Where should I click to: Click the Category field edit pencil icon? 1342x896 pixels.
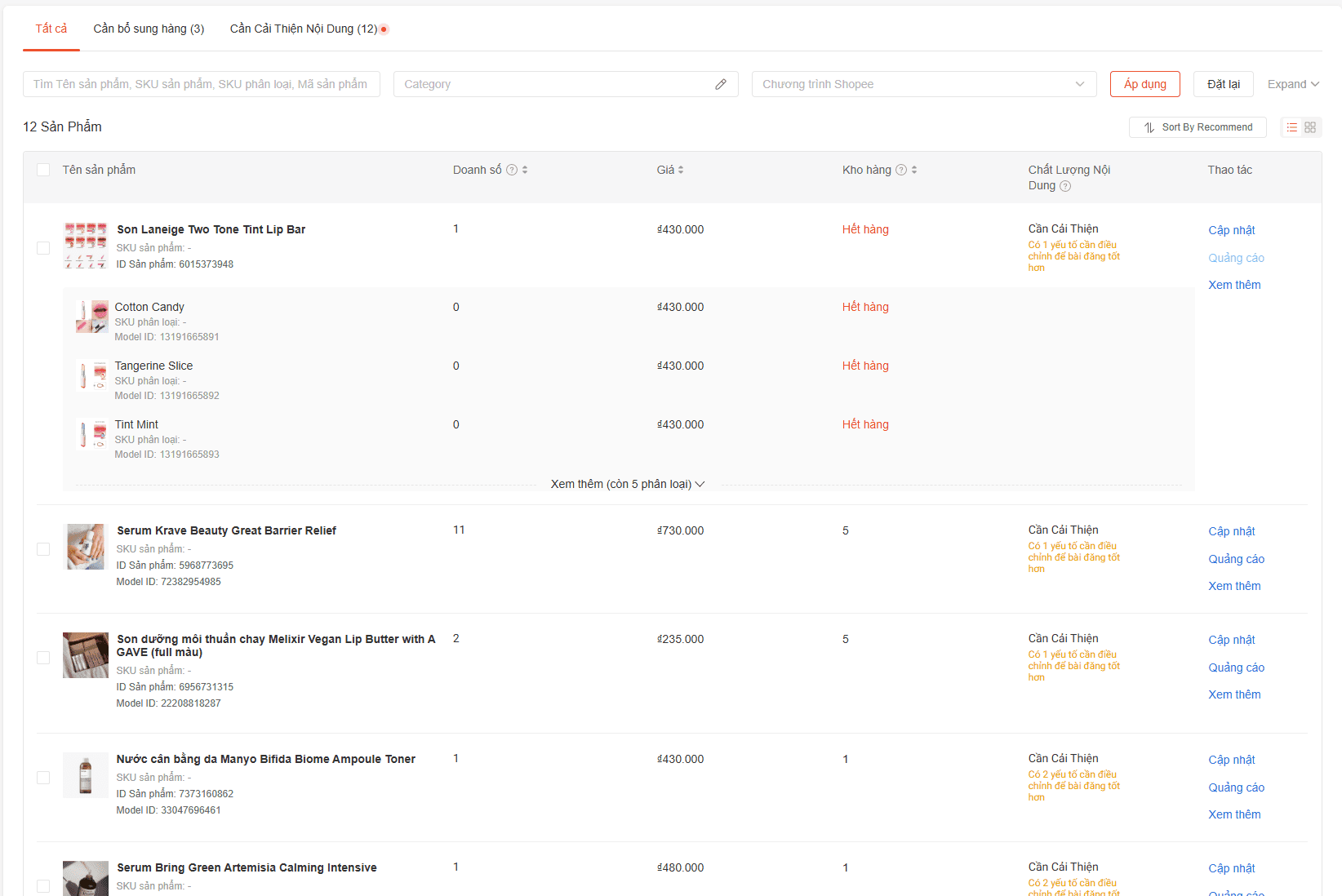721,84
